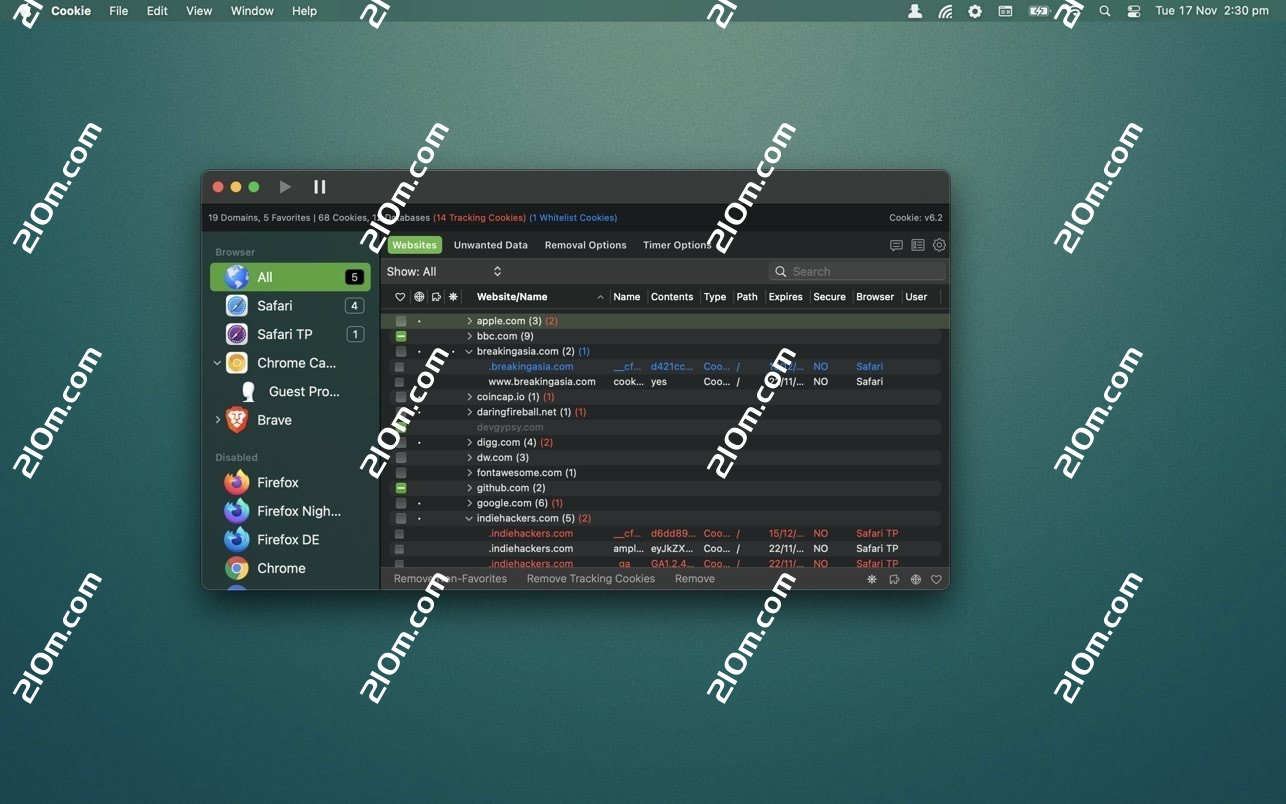Check the www.breakingasia.com cookie checkbox
The width and height of the screenshot is (1286, 804).
click(399, 382)
